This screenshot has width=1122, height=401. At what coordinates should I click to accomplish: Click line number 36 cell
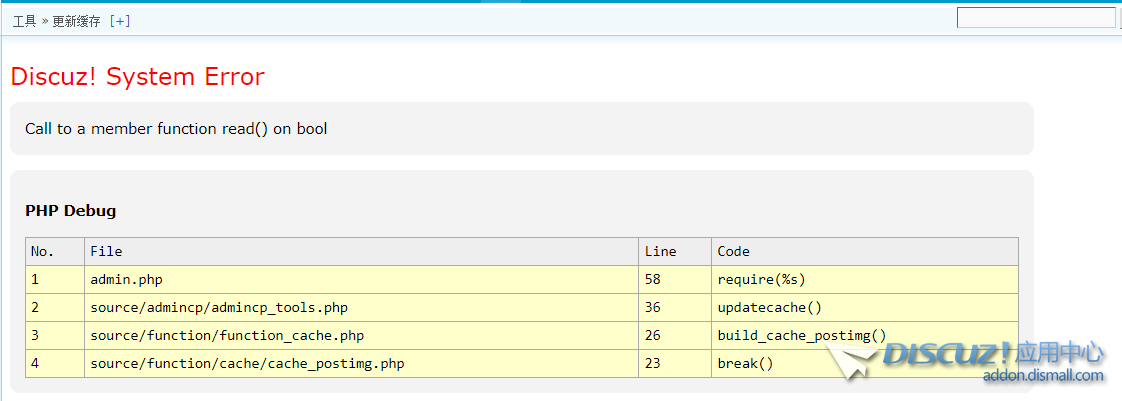tap(675, 307)
